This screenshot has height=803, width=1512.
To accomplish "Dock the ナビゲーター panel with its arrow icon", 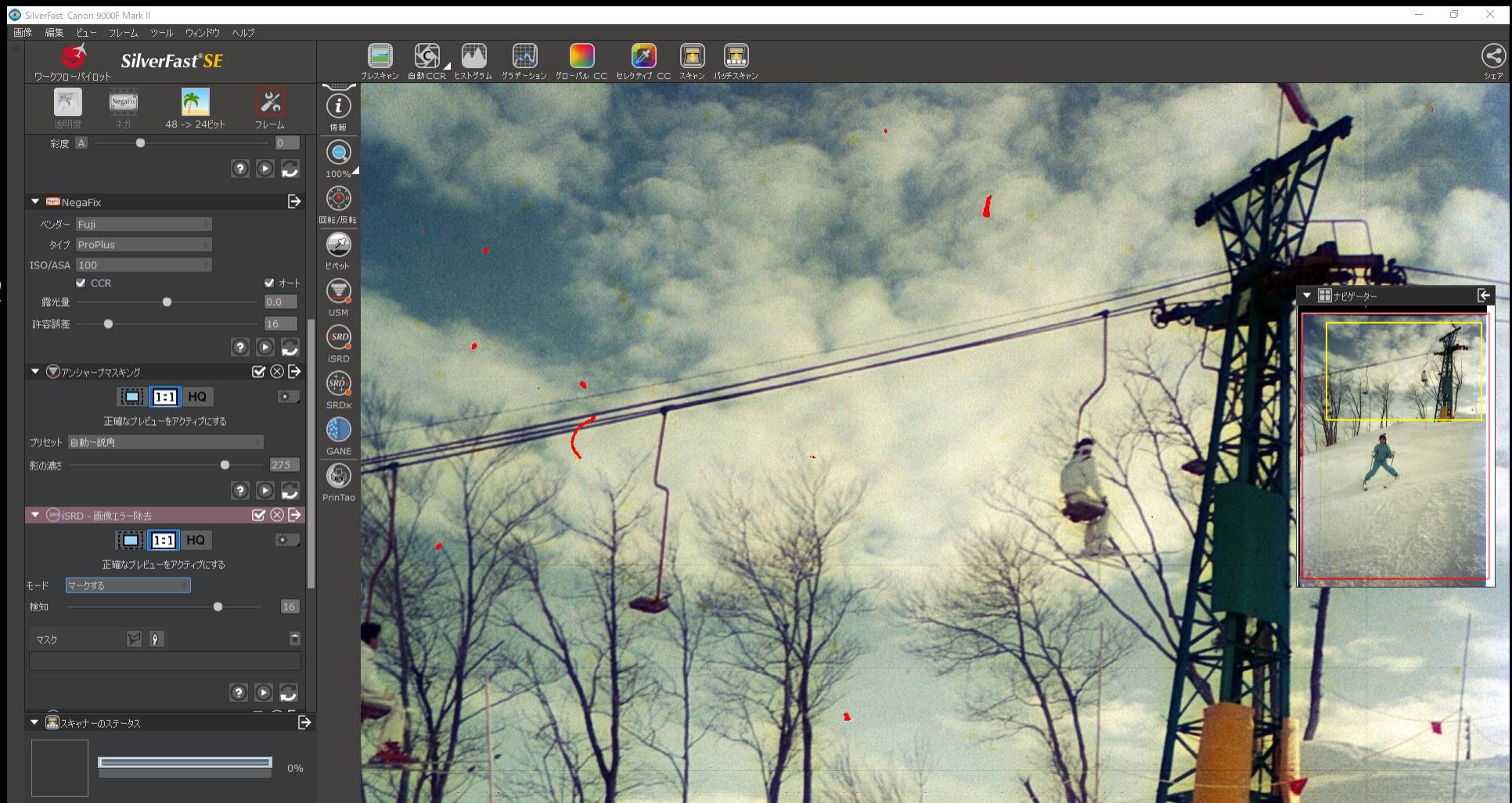I will click(x=1483, y=295).
